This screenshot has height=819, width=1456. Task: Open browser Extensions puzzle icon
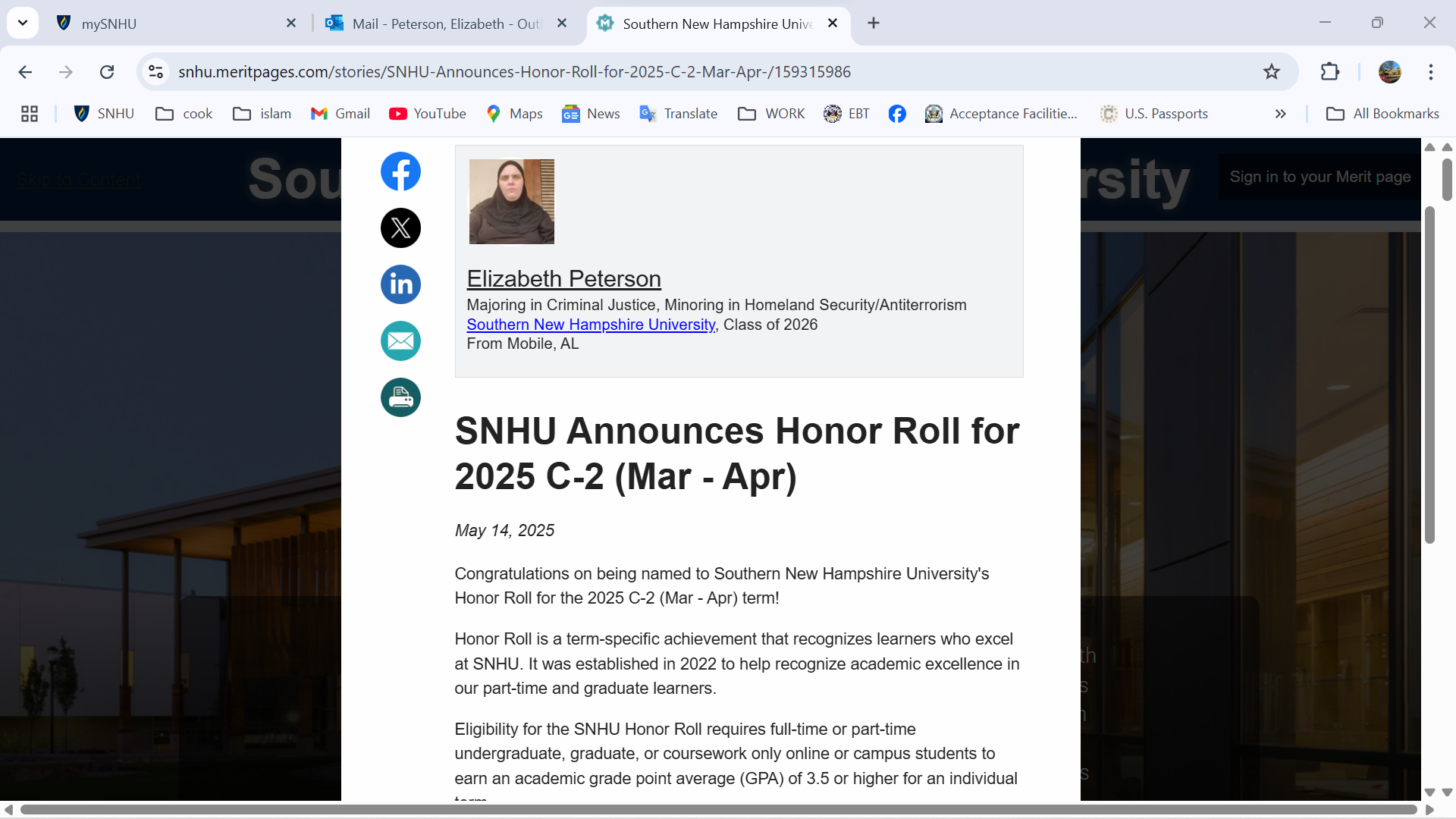1330,72
